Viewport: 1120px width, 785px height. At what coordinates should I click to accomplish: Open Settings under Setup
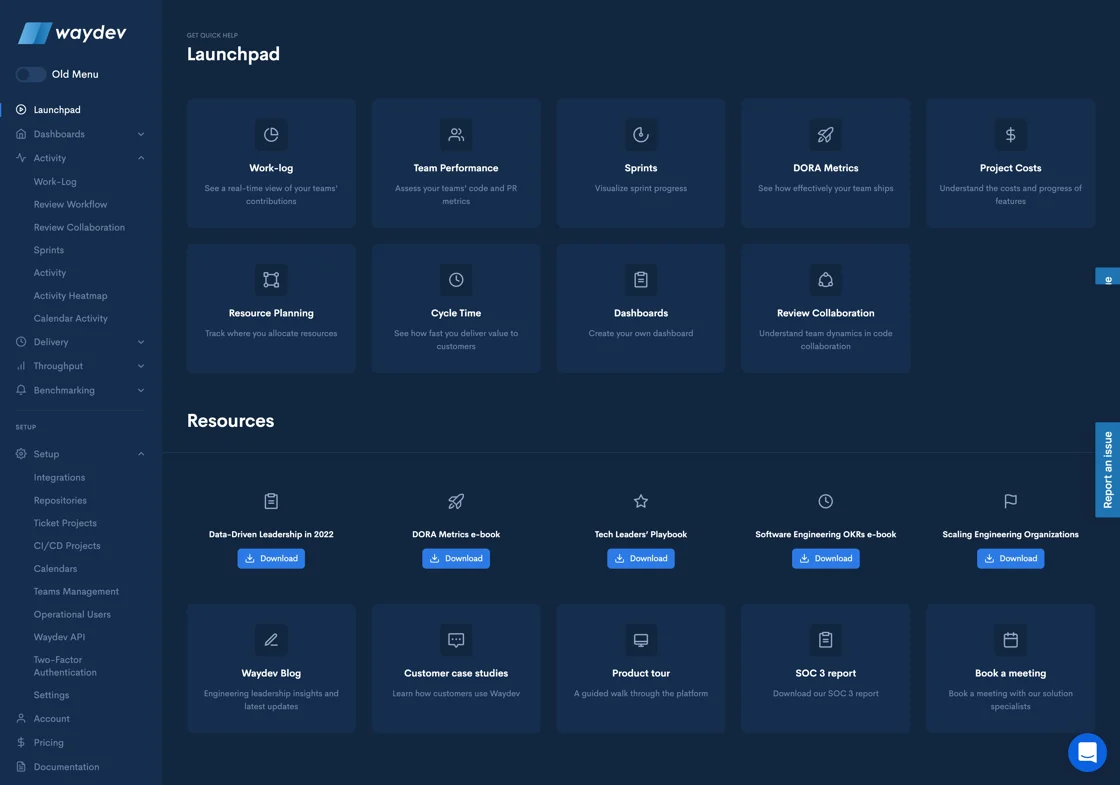[x=51, y=695]
